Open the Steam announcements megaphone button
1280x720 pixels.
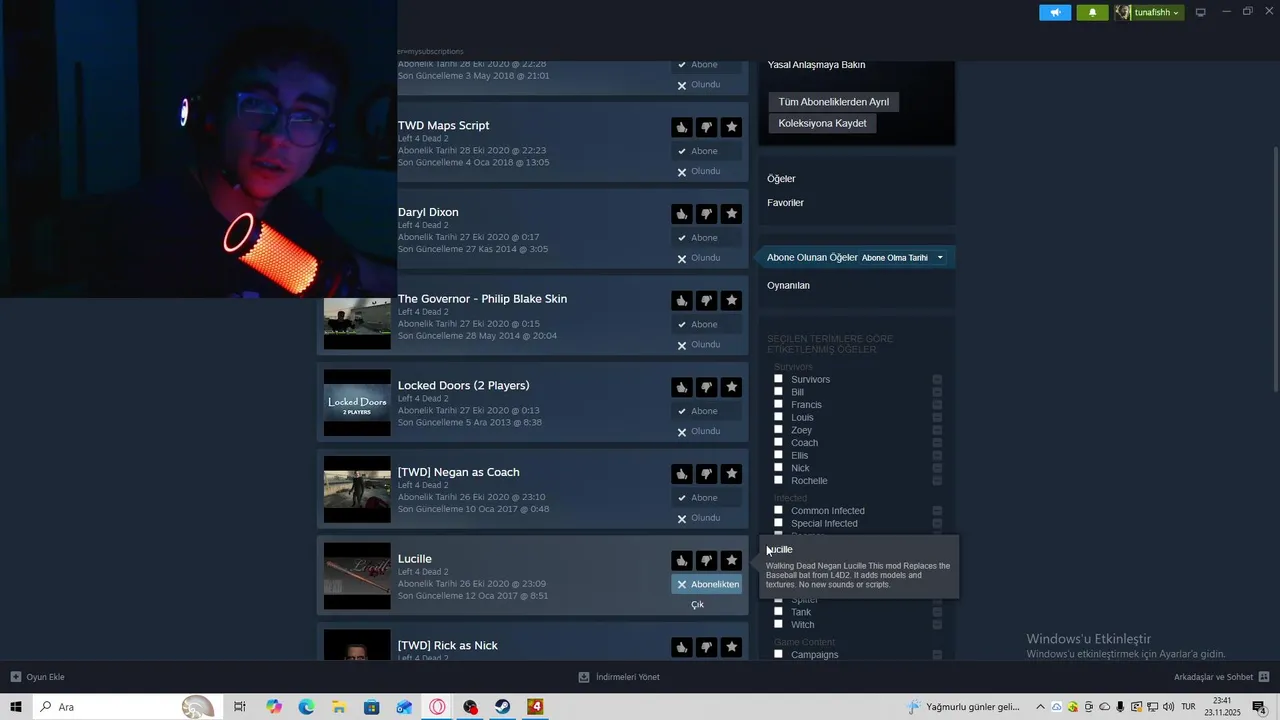[1055, 12]
